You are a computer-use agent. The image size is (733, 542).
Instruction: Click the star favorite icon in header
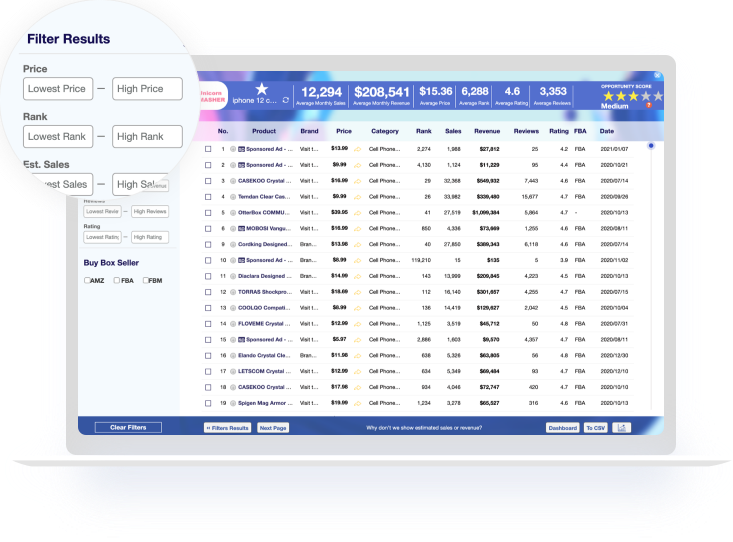point(262,89)
